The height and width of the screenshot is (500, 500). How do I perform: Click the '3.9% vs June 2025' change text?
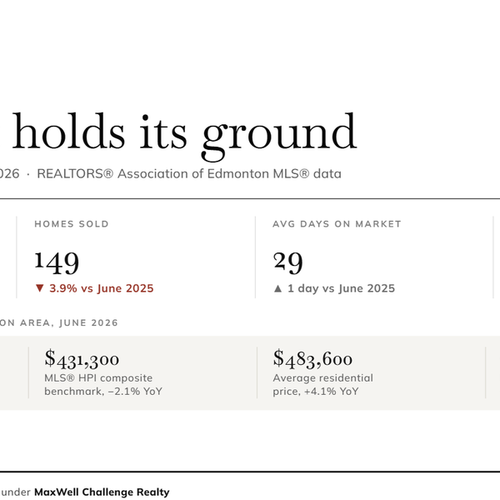pos(101,288)
